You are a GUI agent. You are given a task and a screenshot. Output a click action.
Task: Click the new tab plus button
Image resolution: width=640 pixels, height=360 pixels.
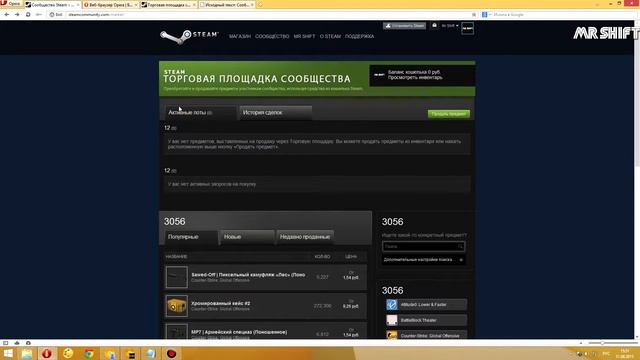[x=260, y=4]
